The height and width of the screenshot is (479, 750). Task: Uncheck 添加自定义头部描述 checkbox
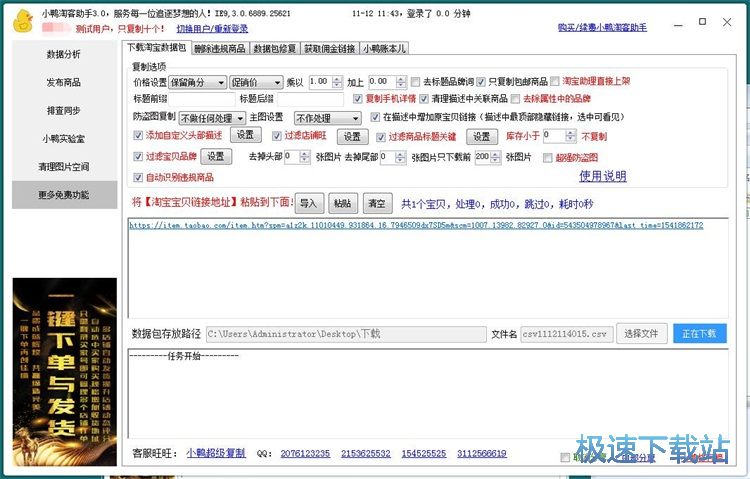[138, 135]
